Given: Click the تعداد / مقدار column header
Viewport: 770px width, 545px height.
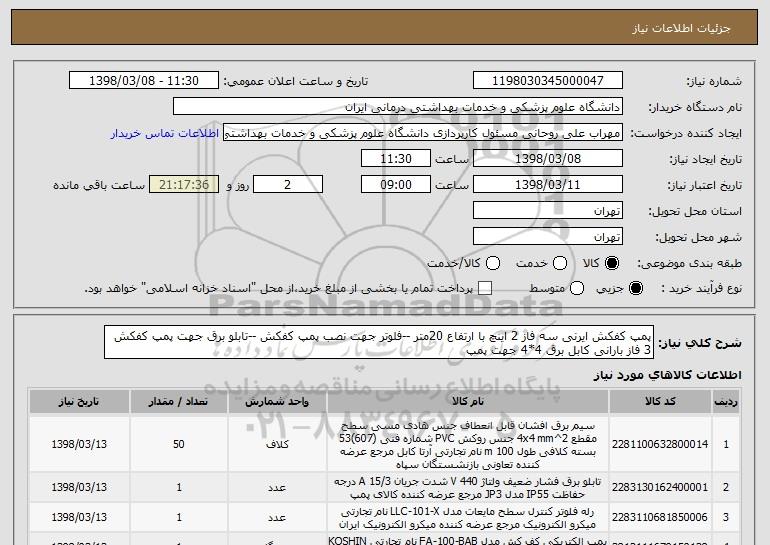Looking at the screenshot, I should pos(179,402).
